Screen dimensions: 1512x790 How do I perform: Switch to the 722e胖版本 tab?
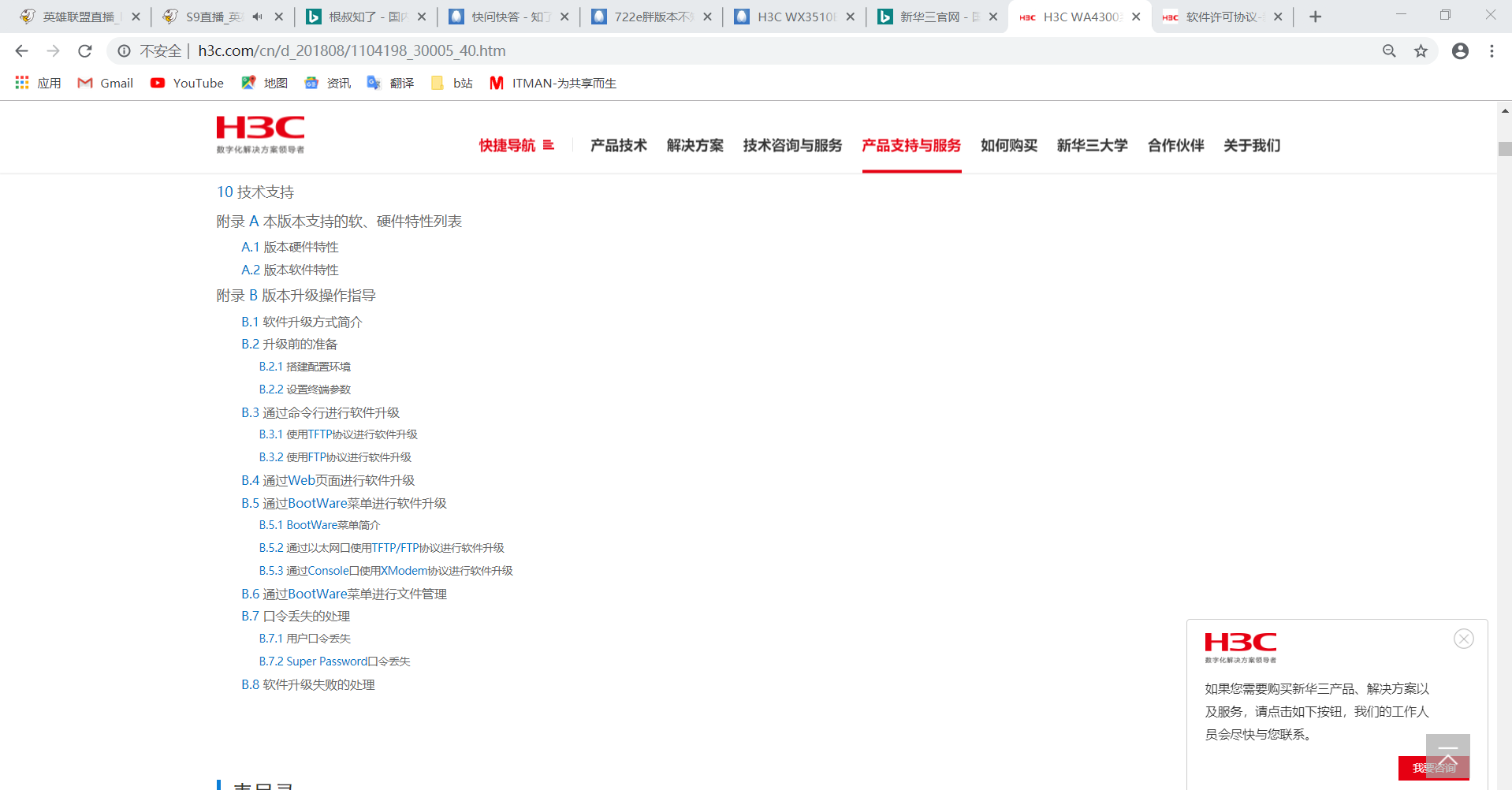click(650, 17)
